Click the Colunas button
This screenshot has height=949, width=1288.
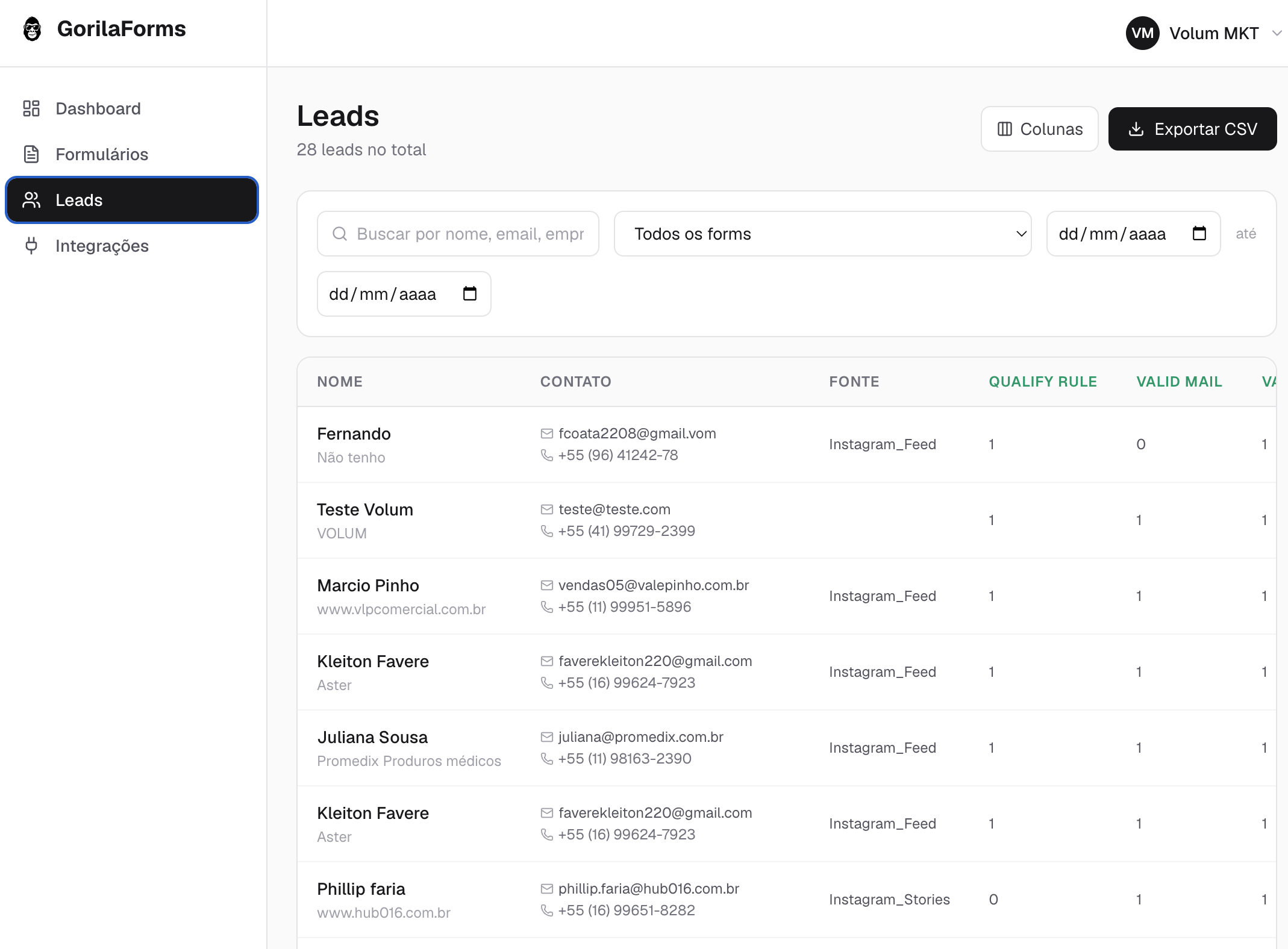(1039, 129)
